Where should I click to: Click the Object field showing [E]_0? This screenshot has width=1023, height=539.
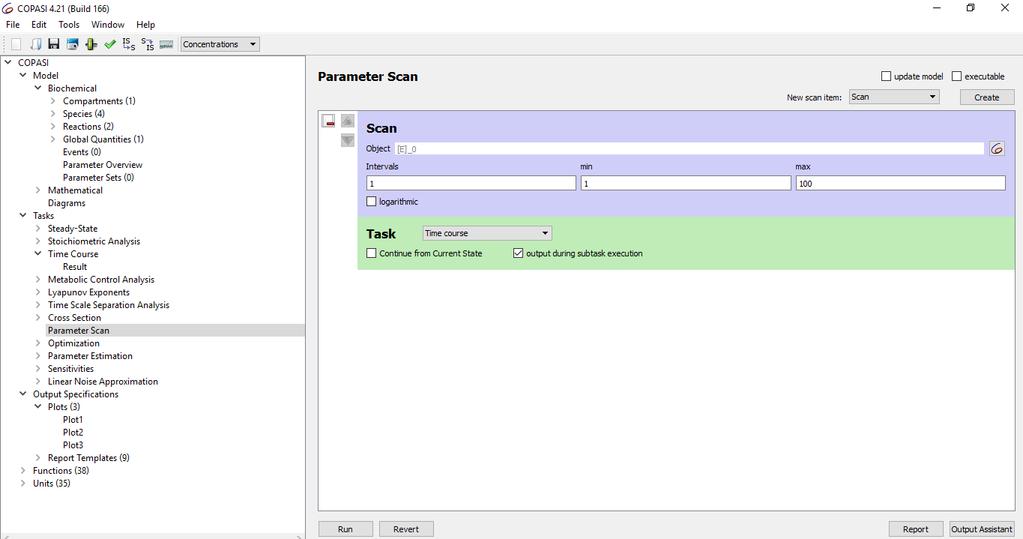point(689,149)
